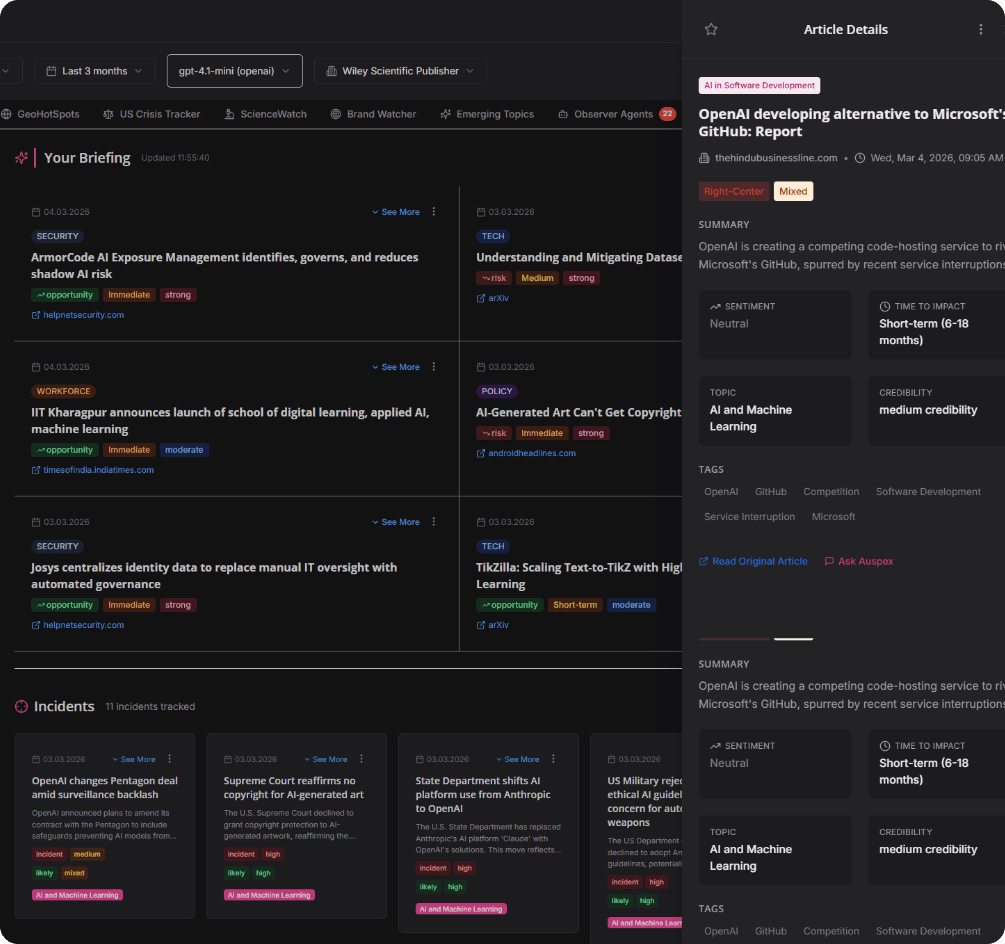Open IIT Kharagpur school of digital learning headline
The height and width of the screenshot is (944, 1005).
(230, 421)
